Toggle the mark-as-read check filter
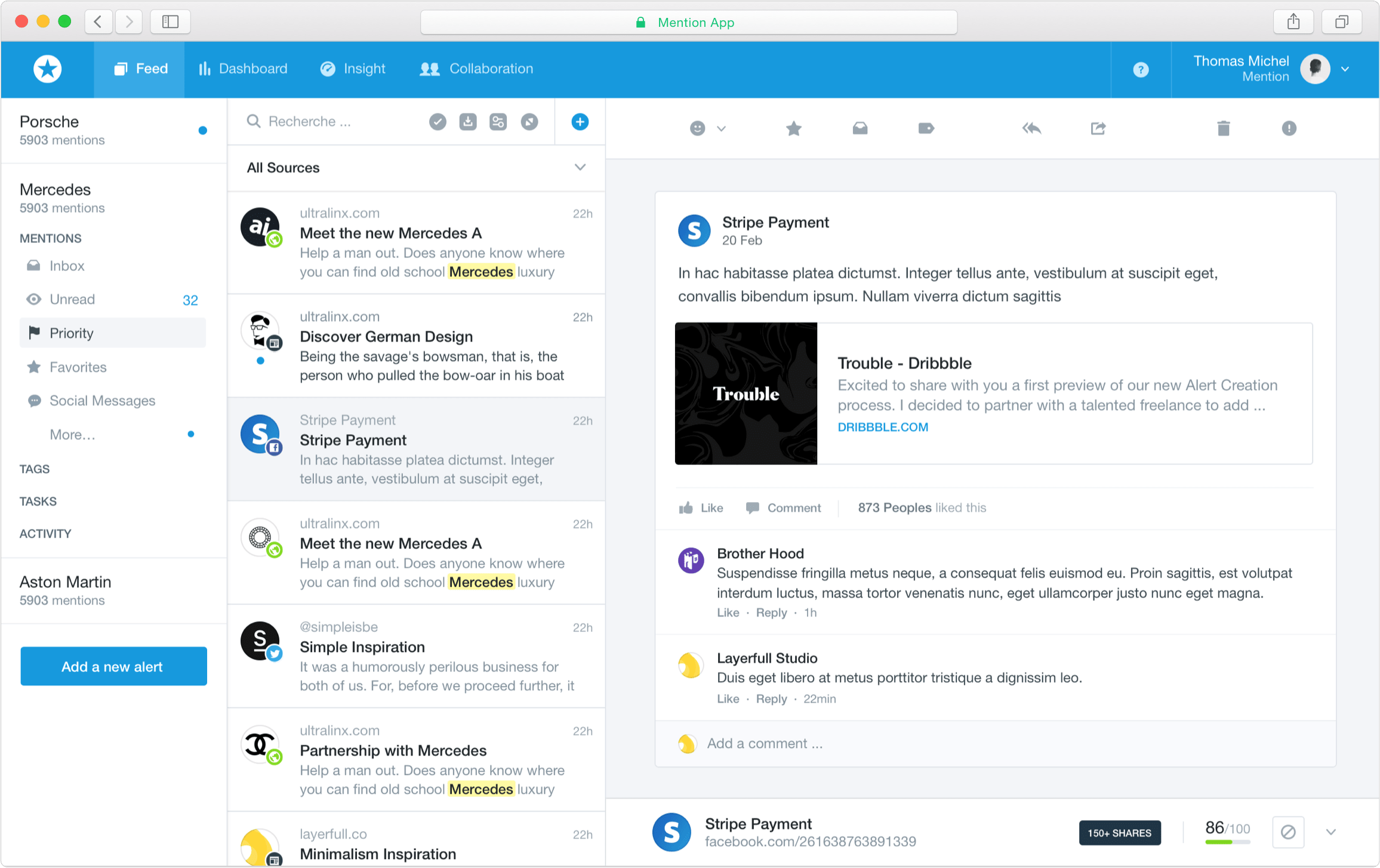Image resolution: width=1380 pixels, height=868 pixels. tap(438, 122)
